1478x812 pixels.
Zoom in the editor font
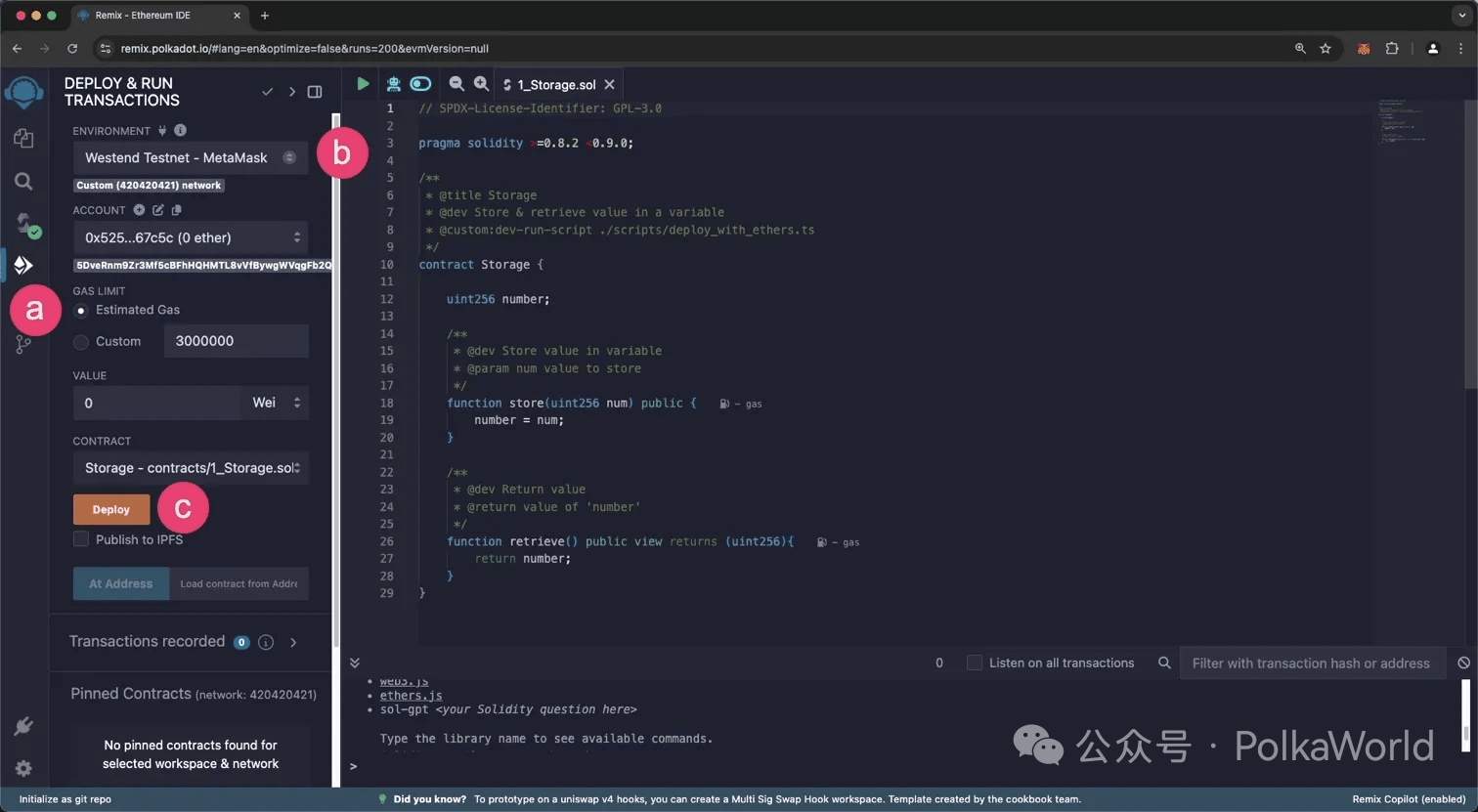(481, 84)
